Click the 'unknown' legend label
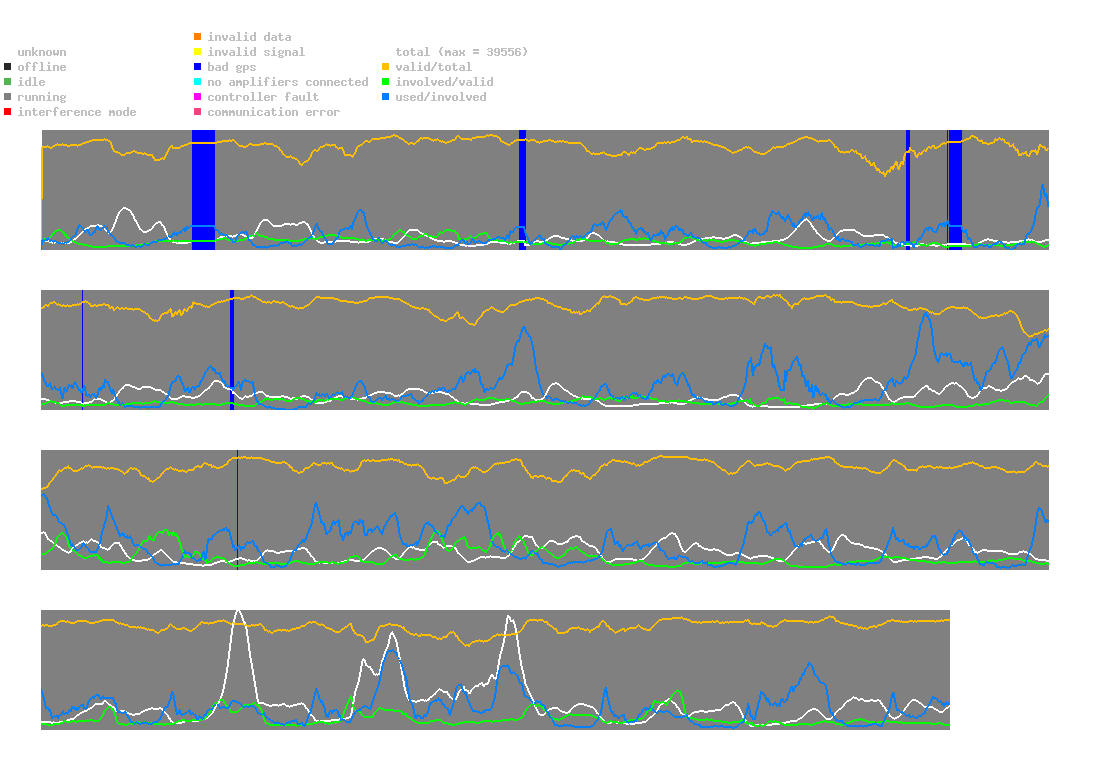This screenshot has height=764, width=1095. 42,52
